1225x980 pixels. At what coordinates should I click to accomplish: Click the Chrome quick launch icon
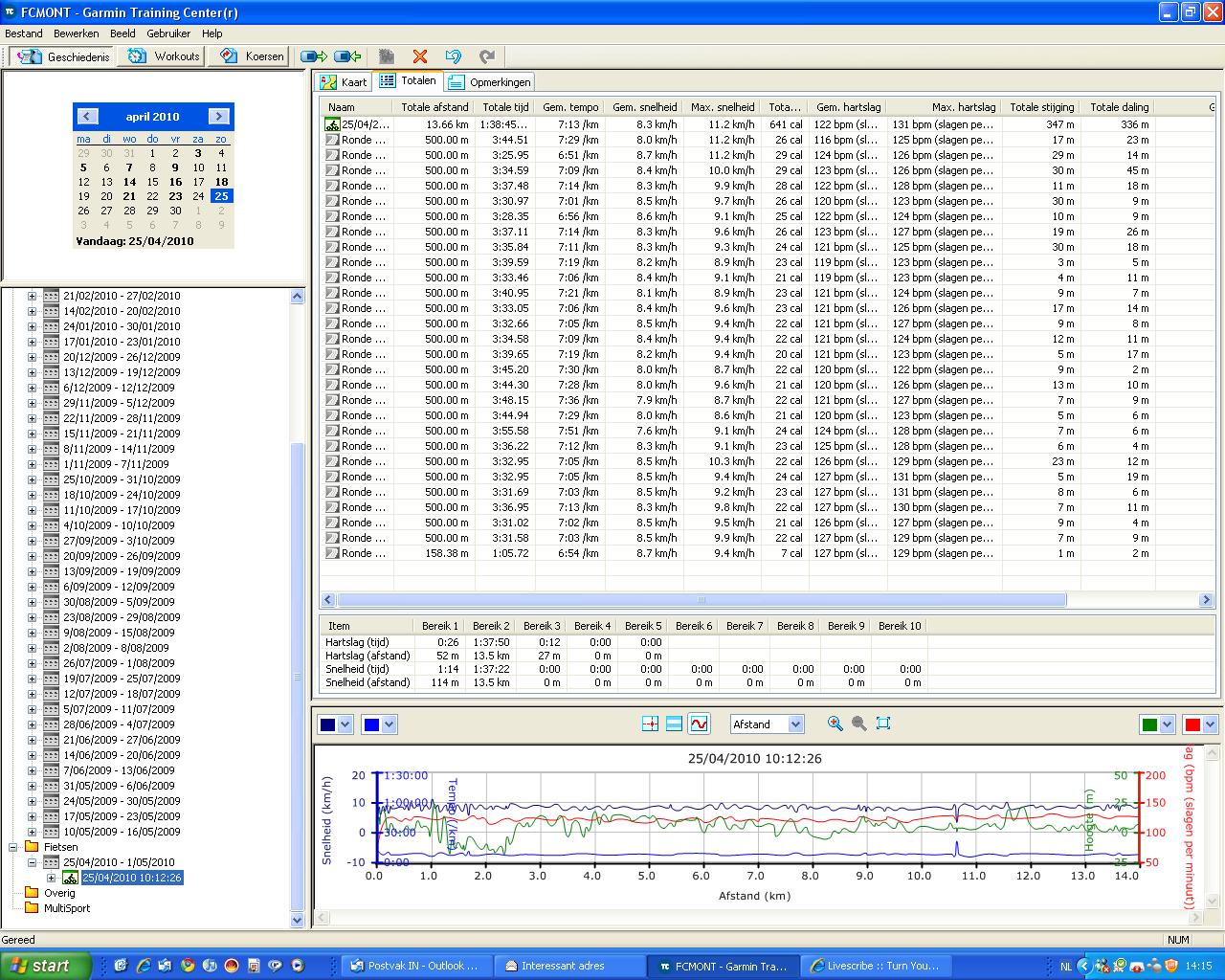coord(187,966)
